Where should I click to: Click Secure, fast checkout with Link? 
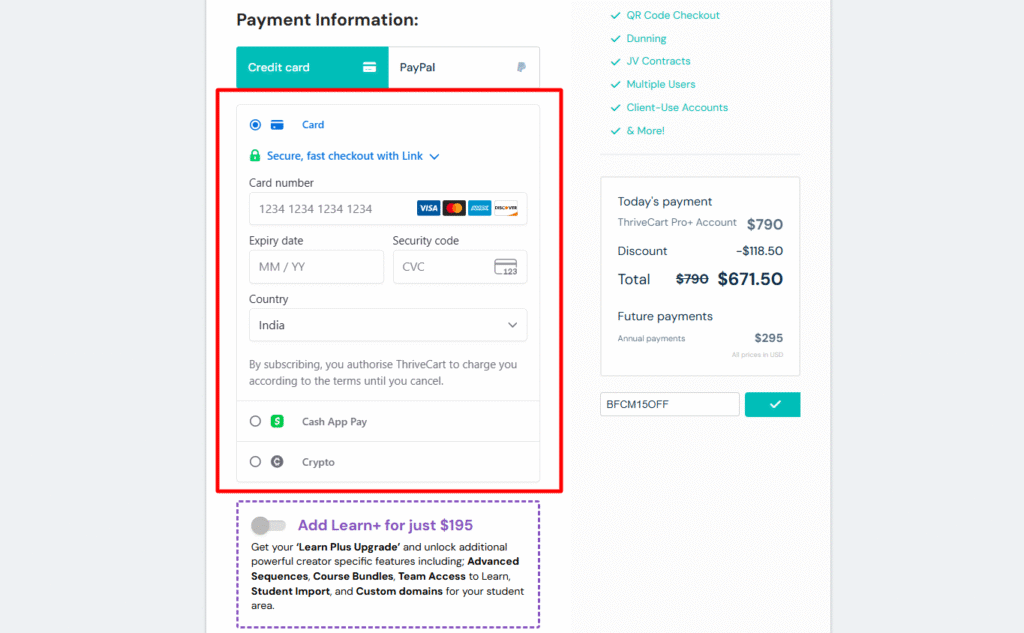(344, 156)
